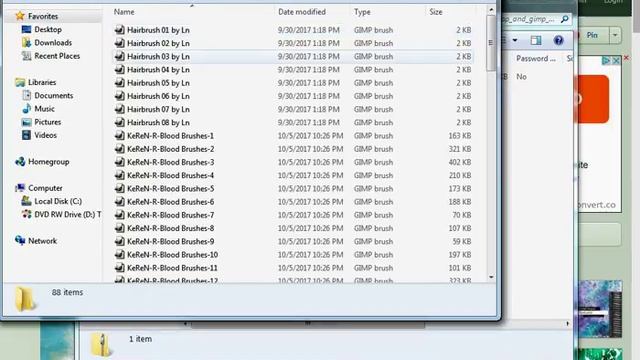Click the AdChoices triangle icon
The height and width of the screenshot is (360, 640).
tap(607, 60)
